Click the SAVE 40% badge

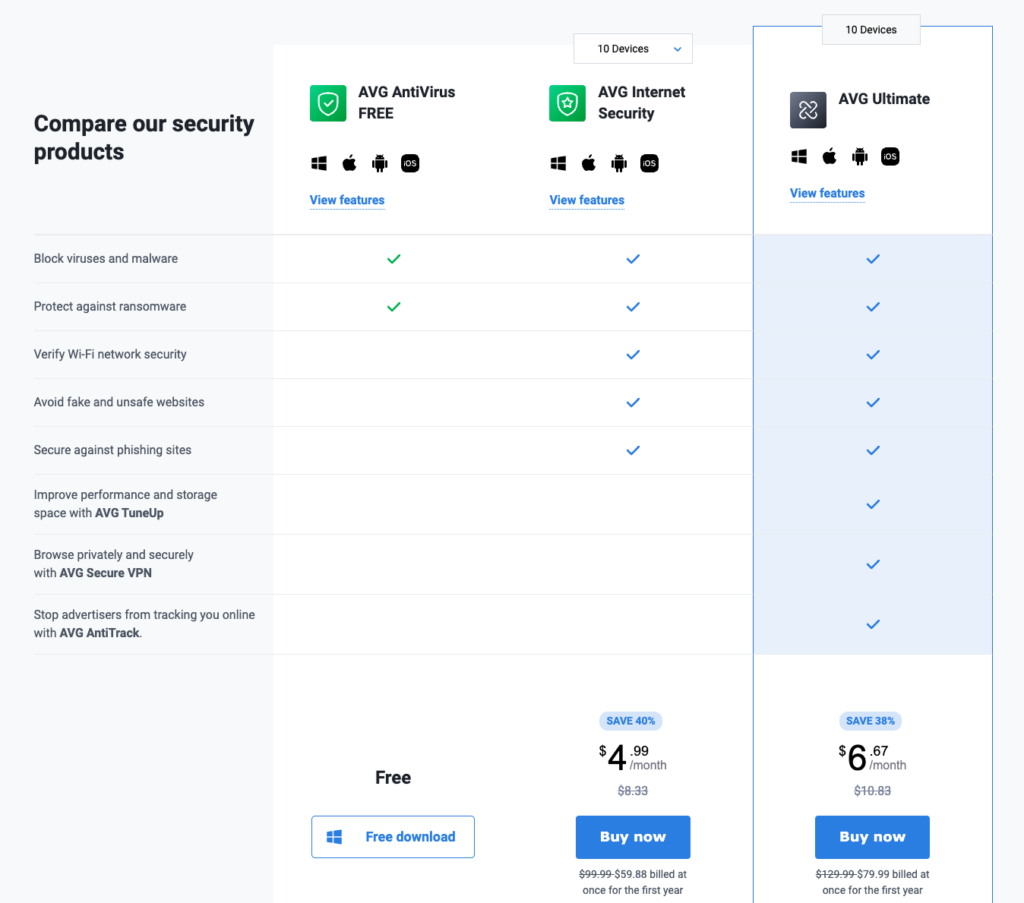coord(631,721)
